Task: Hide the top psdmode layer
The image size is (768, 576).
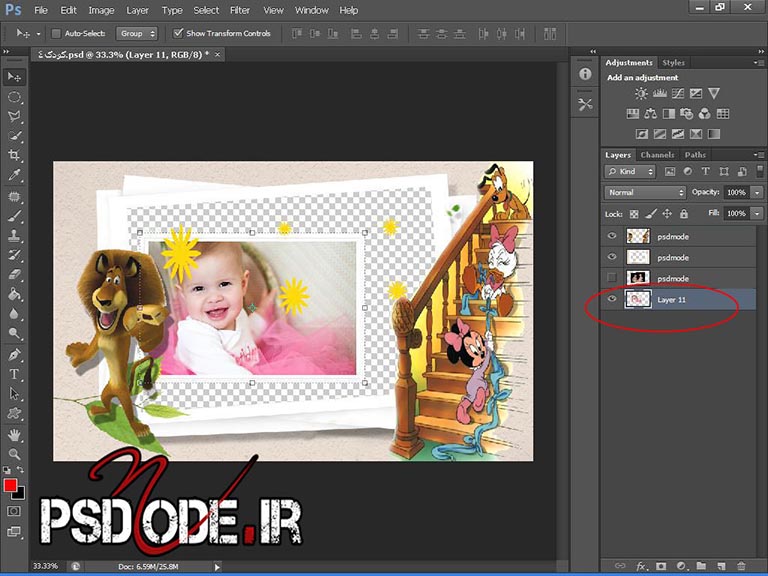Action: [612, 236]
